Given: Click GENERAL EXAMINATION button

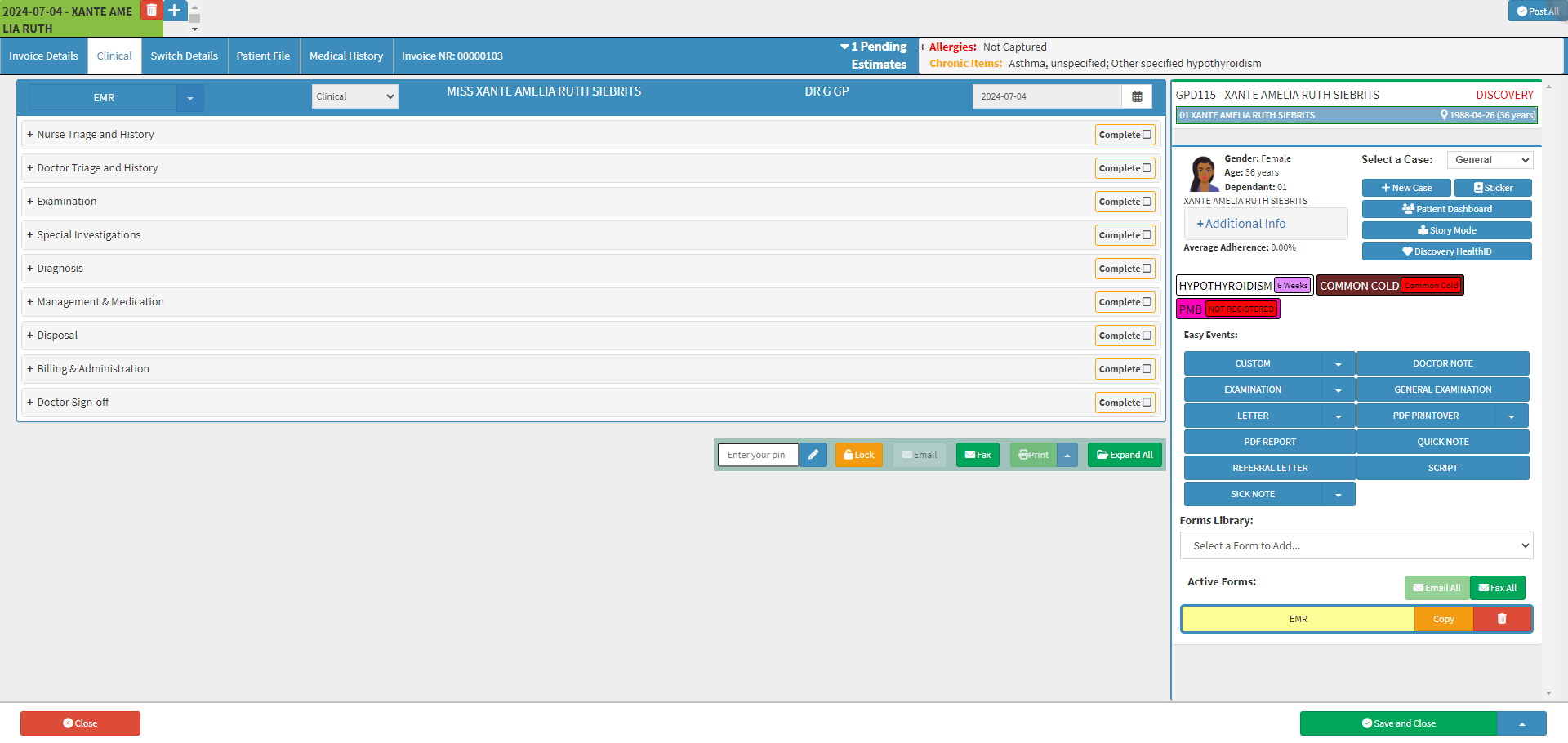Looking at the screenshot, I should click(1443, 390).
